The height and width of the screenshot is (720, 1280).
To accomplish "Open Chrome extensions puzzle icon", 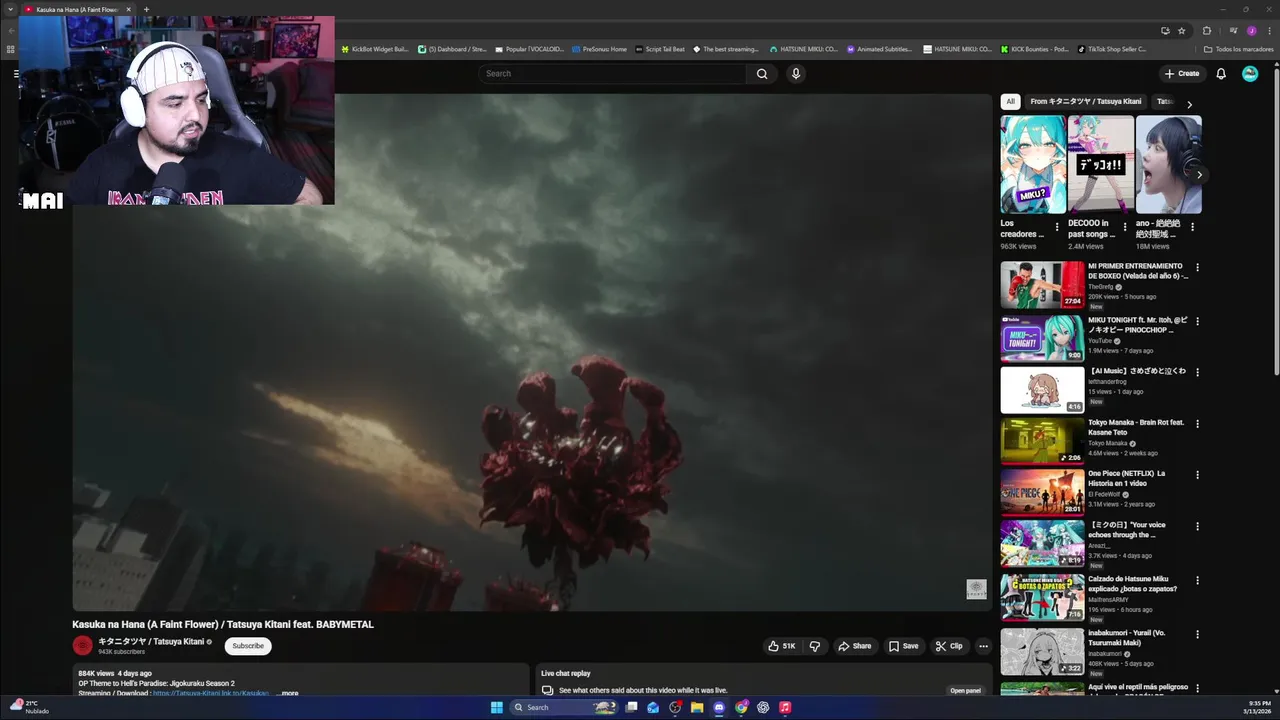I will (1207, 31).
